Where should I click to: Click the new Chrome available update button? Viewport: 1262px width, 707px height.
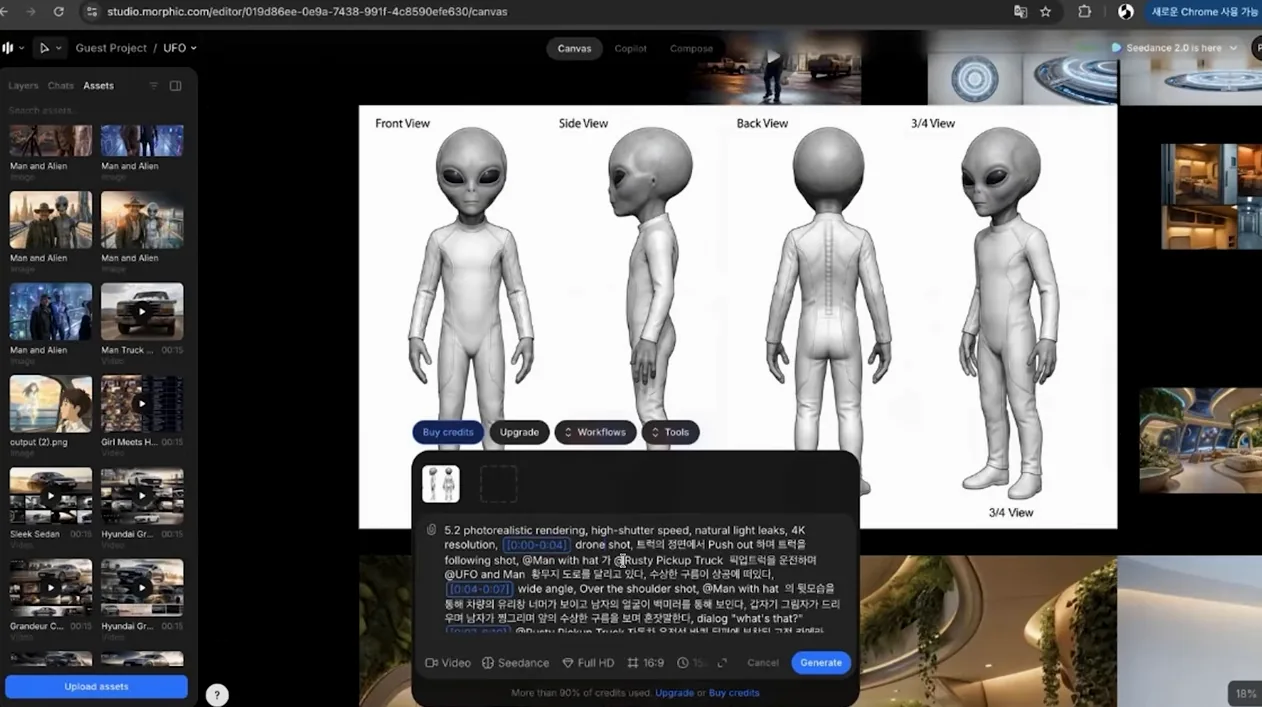click(x=1203, y=12)
